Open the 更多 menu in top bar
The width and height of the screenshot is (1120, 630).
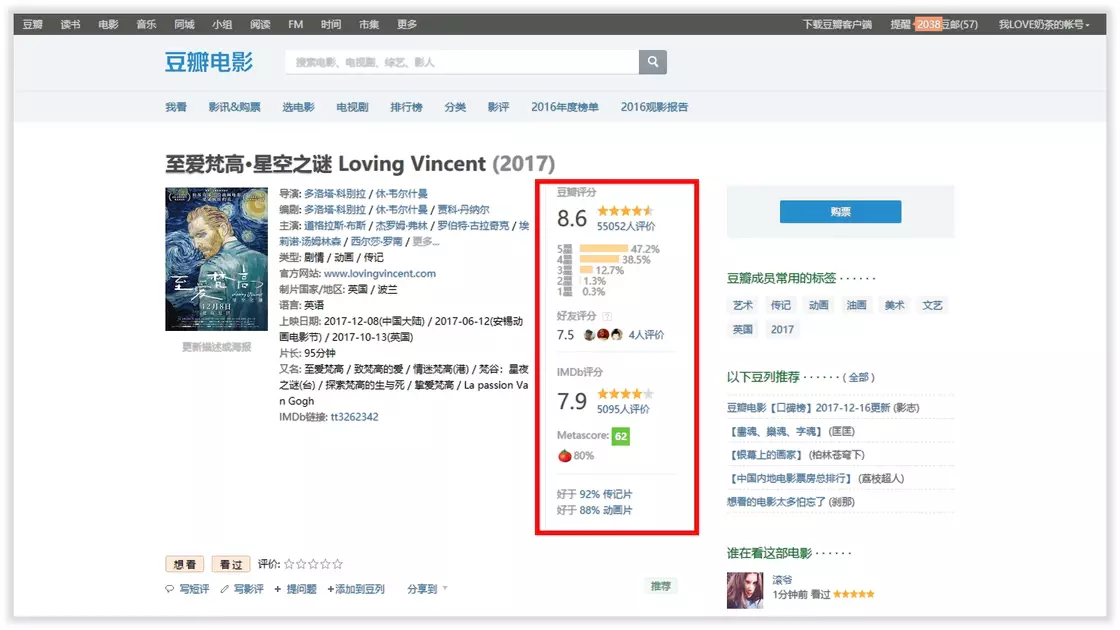click(x=407, y=24)
